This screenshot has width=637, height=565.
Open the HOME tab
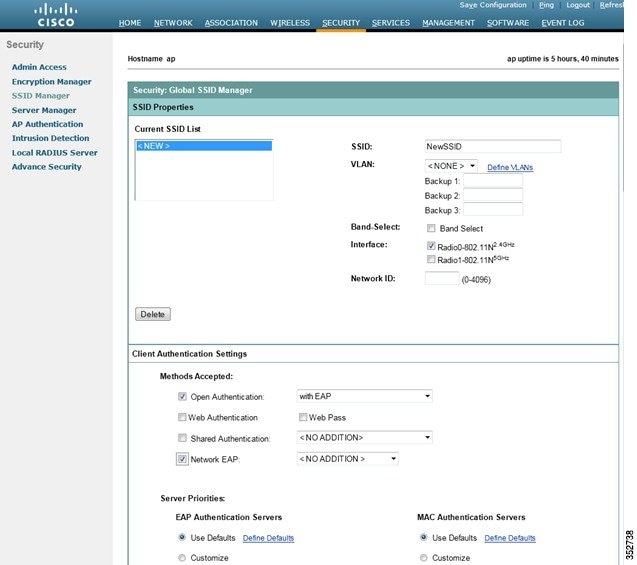(x=130, y=23)
